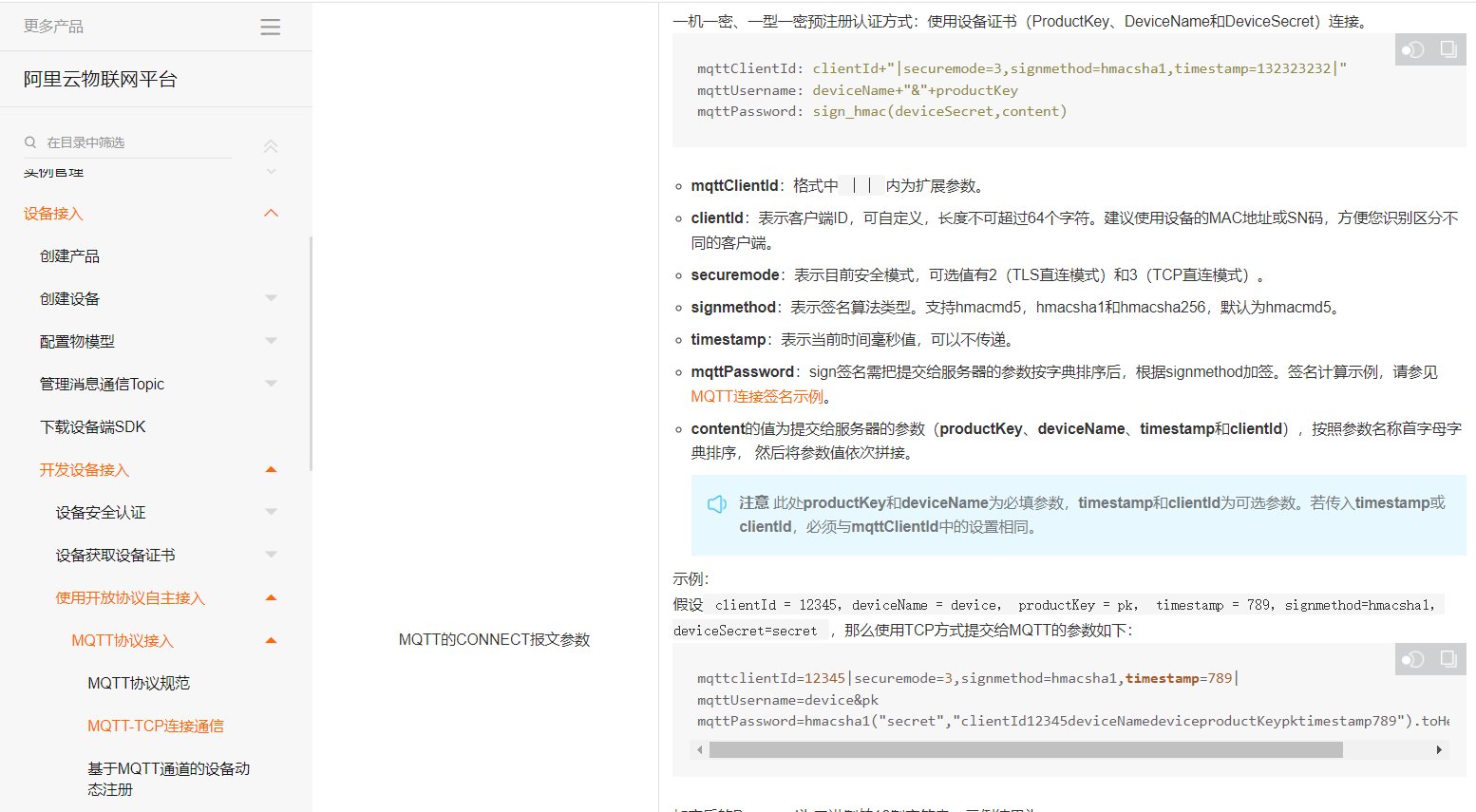Open 设备安全认证 in the sidebar
This screenshot has width=1476, height=812.
[101, 513]
